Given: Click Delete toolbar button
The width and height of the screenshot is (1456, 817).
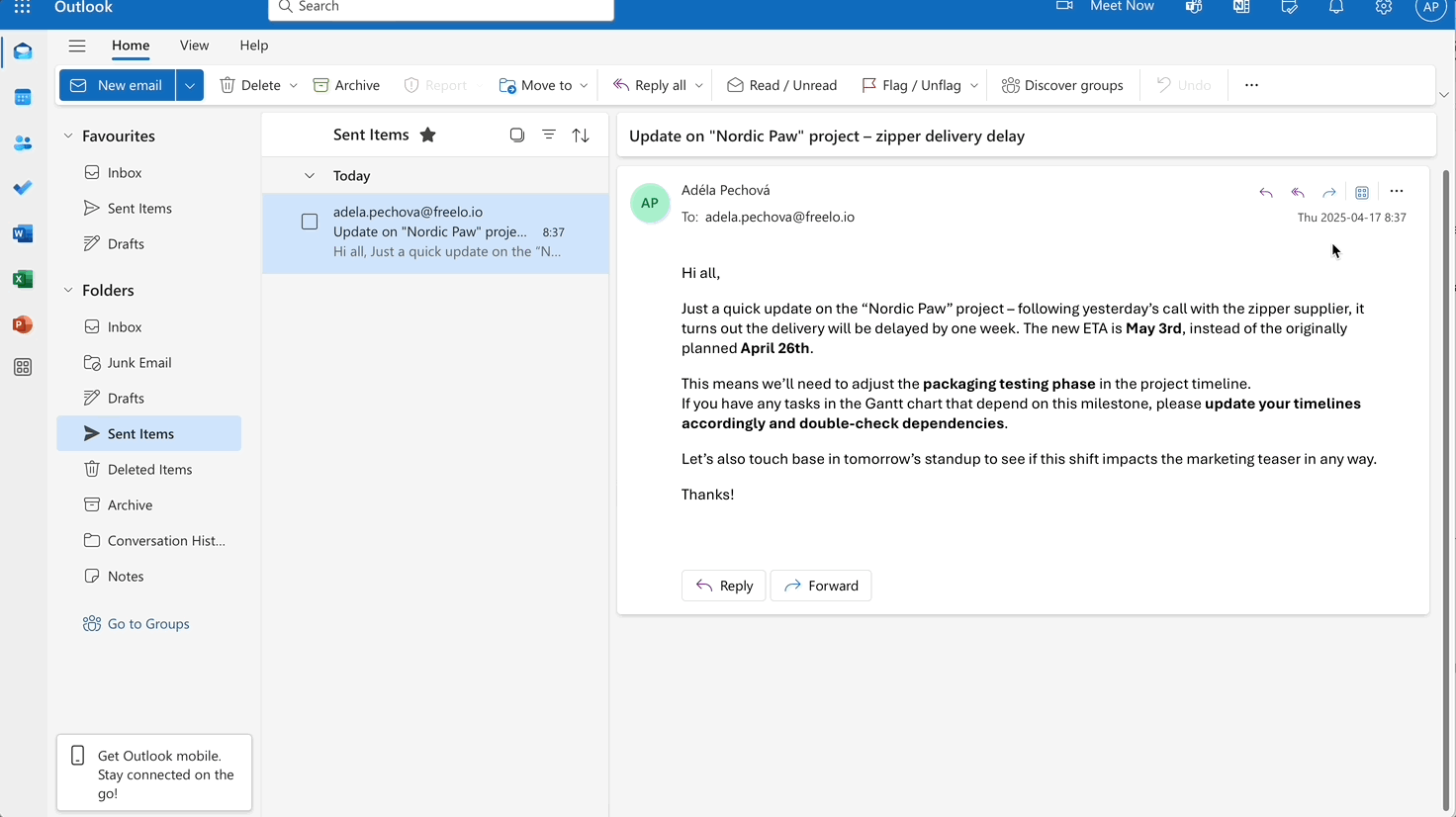Looking at the screenshot, I should (x=250, y=85).
